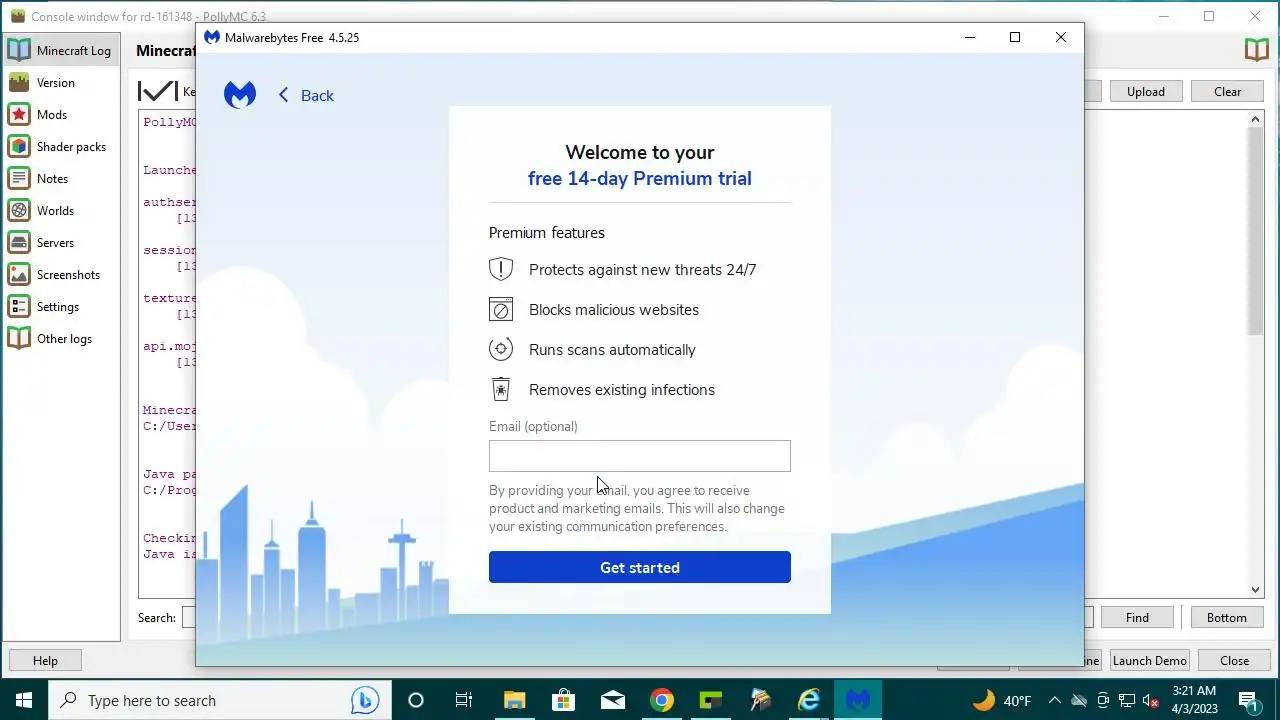
Task: Open the Version page in PollyMC
Action: pyautogui.click(x=61, y=82)
